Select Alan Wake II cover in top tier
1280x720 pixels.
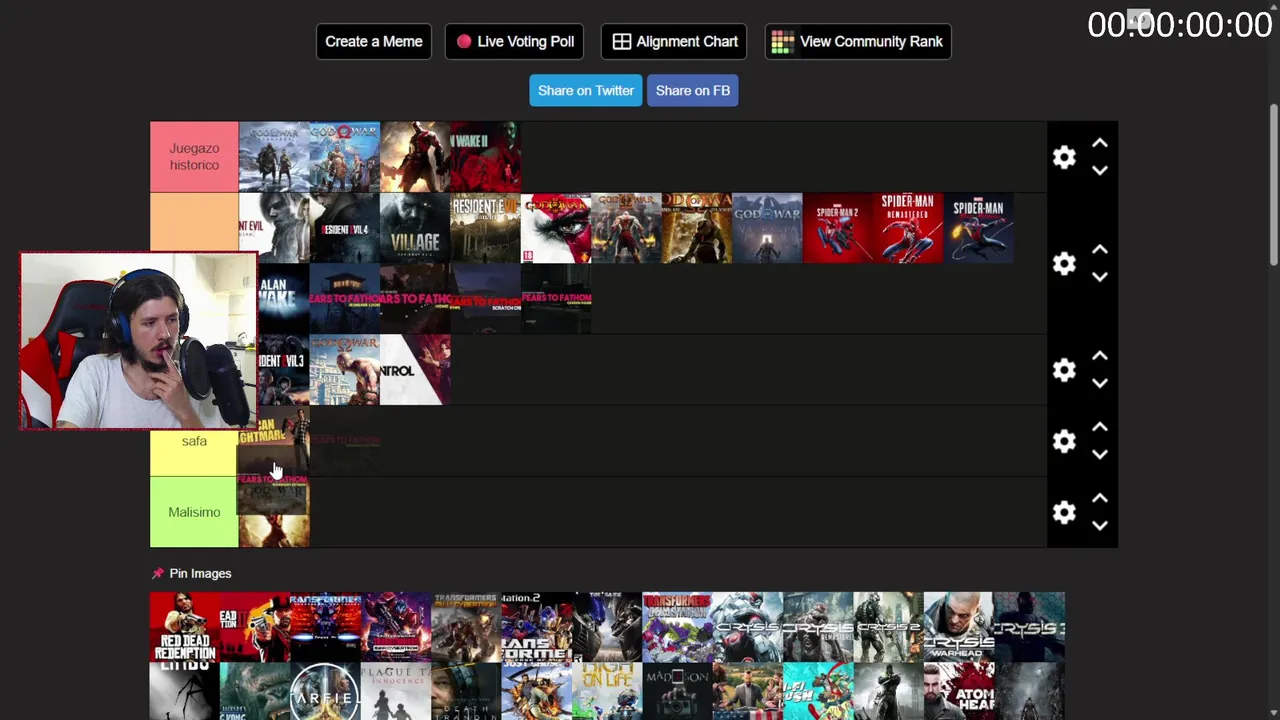(485, 157)
